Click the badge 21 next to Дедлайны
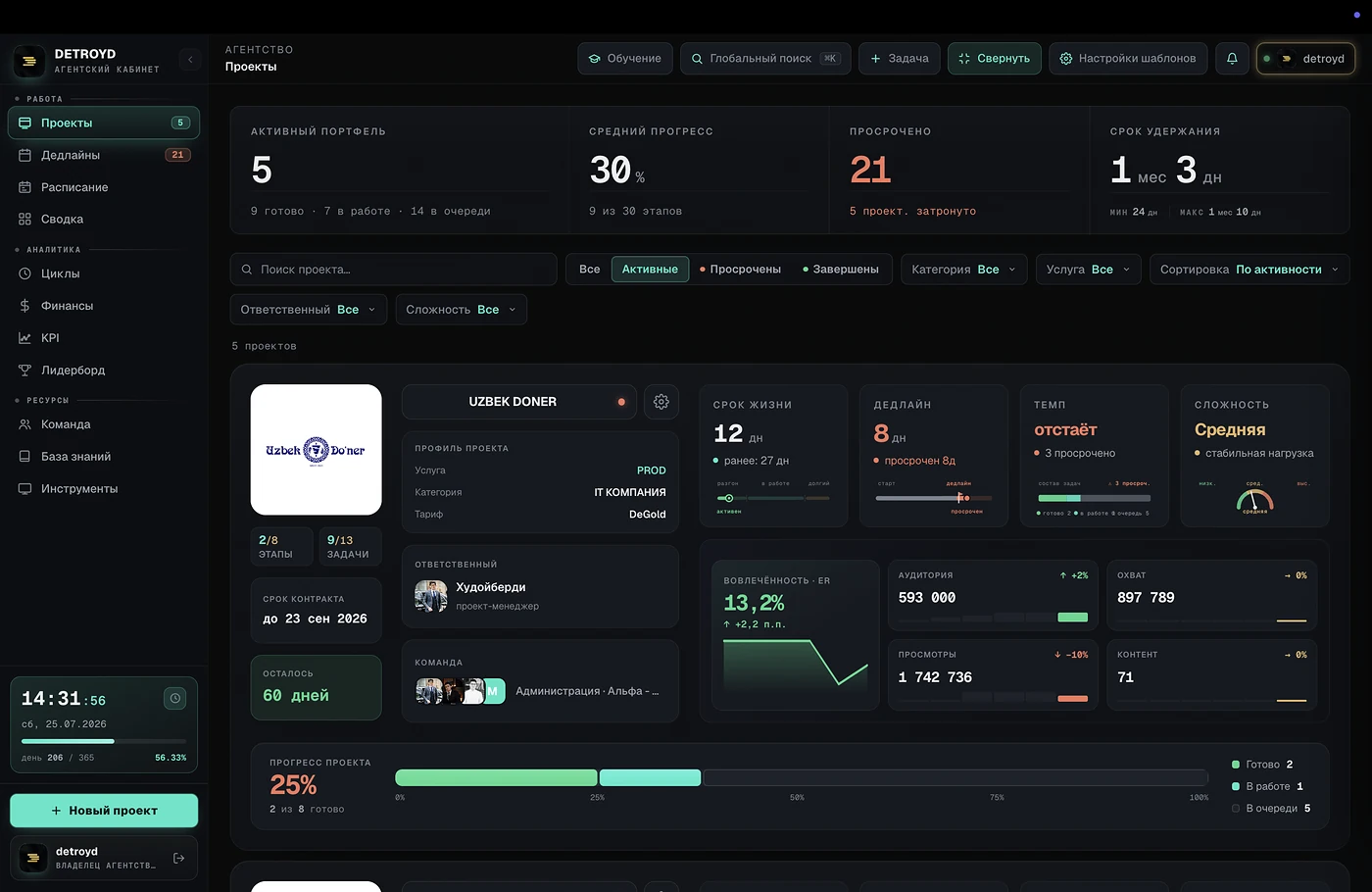Image resolution: width=1372 pixels, height=892 pixels. pos(177,155)
